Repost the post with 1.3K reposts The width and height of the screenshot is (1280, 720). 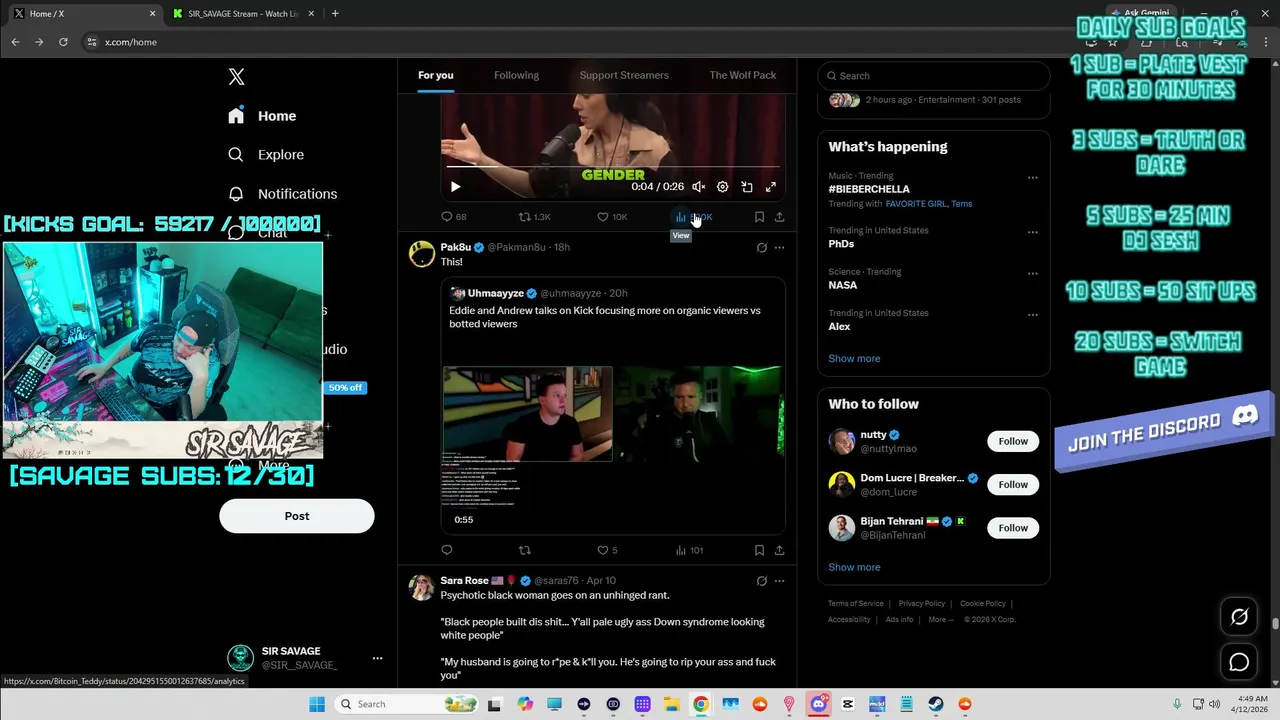click(x=535, y=217)
